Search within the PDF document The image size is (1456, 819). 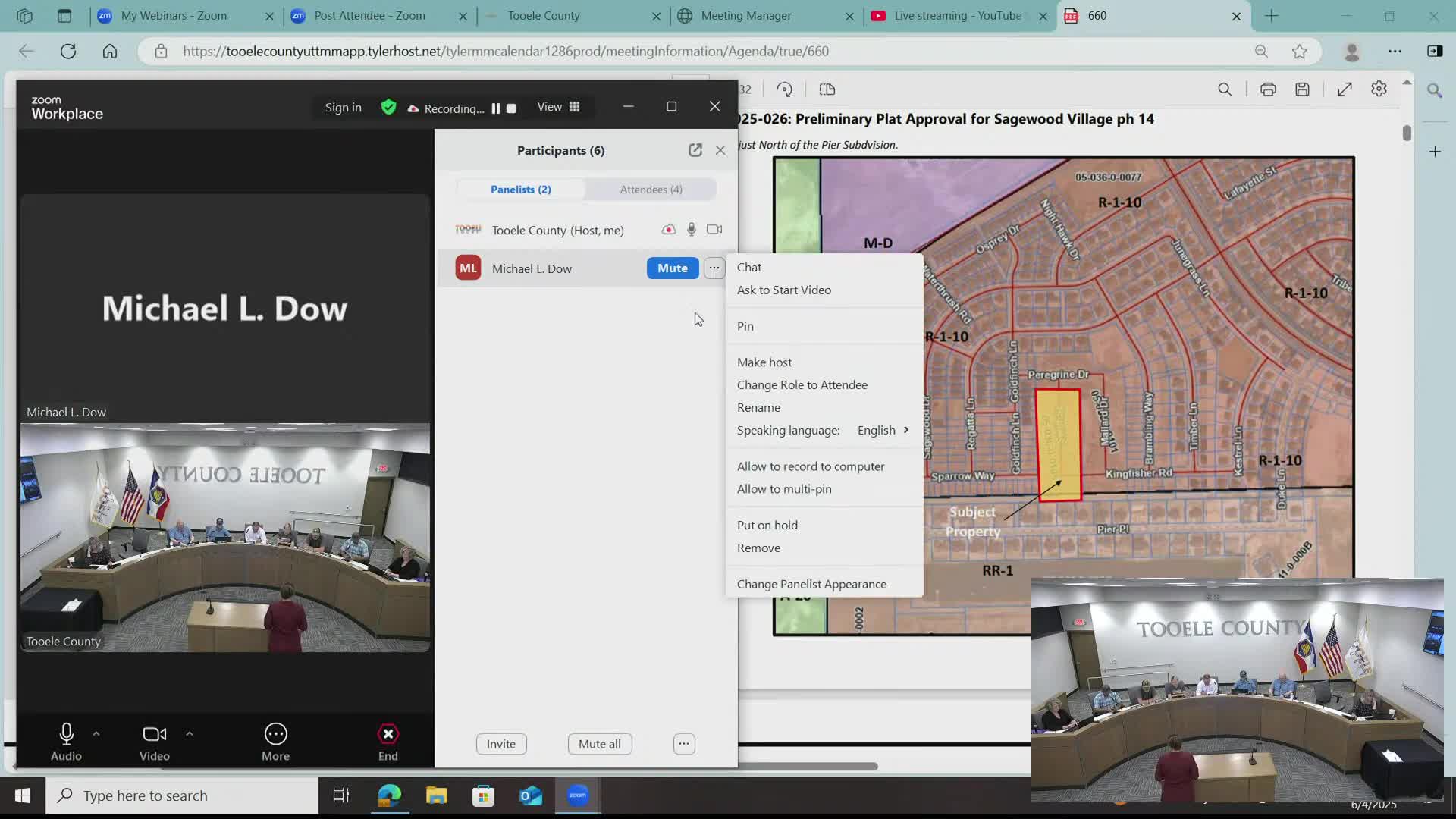tap(1225, 89)
